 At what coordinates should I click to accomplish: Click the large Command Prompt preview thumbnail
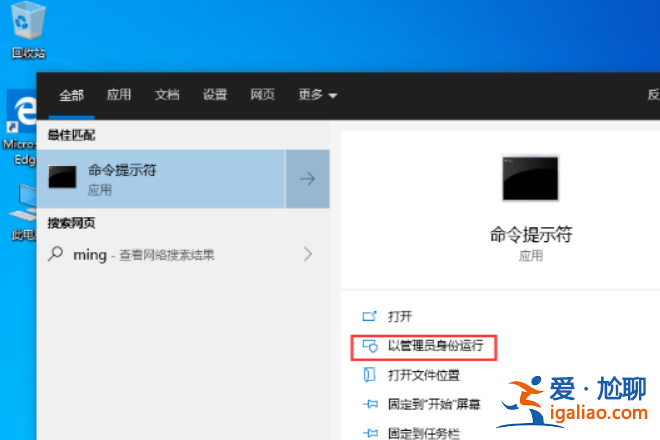[530, 179]
